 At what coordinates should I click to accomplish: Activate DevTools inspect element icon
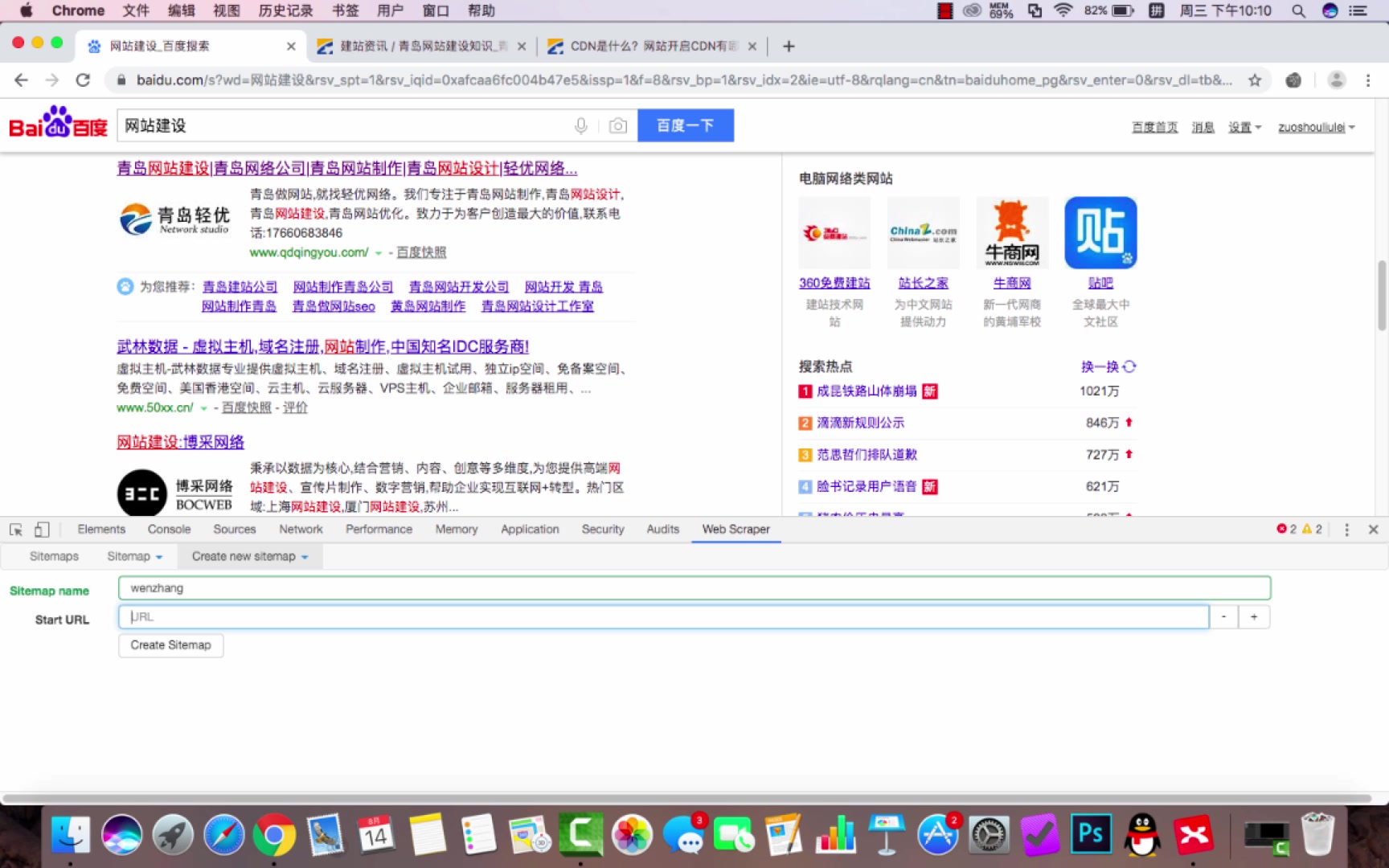coord(16,530)
